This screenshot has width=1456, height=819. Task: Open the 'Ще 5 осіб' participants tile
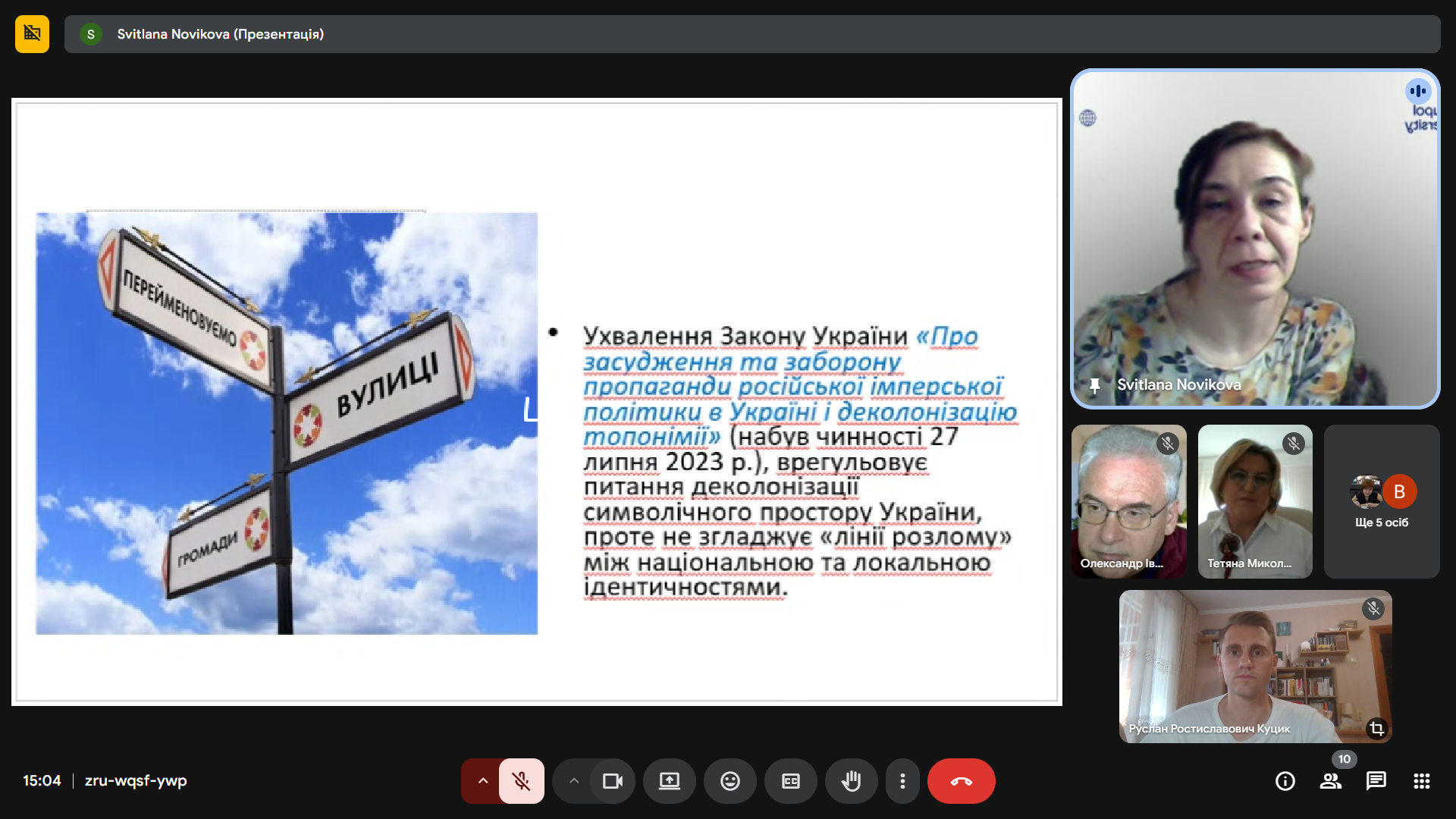(1381, 502)
